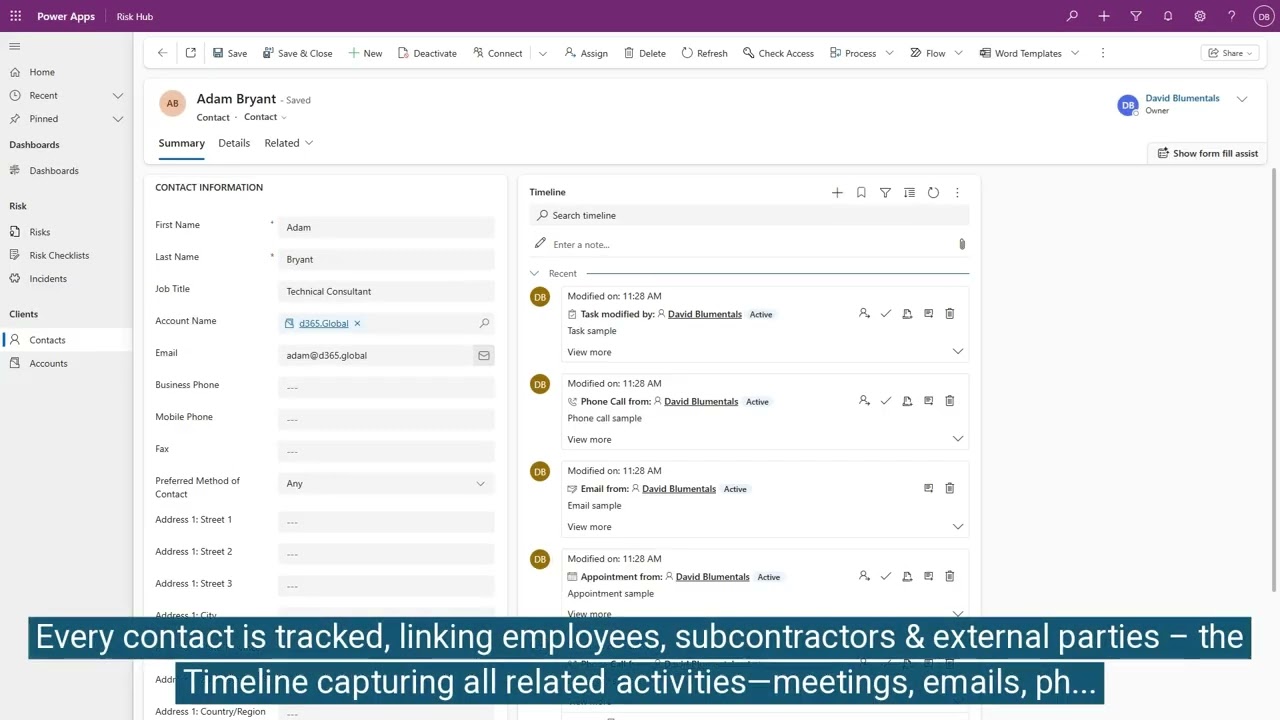Expand the Pinned navigation group
The height and width of the screenshot is (720, 1280).
click(x=117, y=119)
